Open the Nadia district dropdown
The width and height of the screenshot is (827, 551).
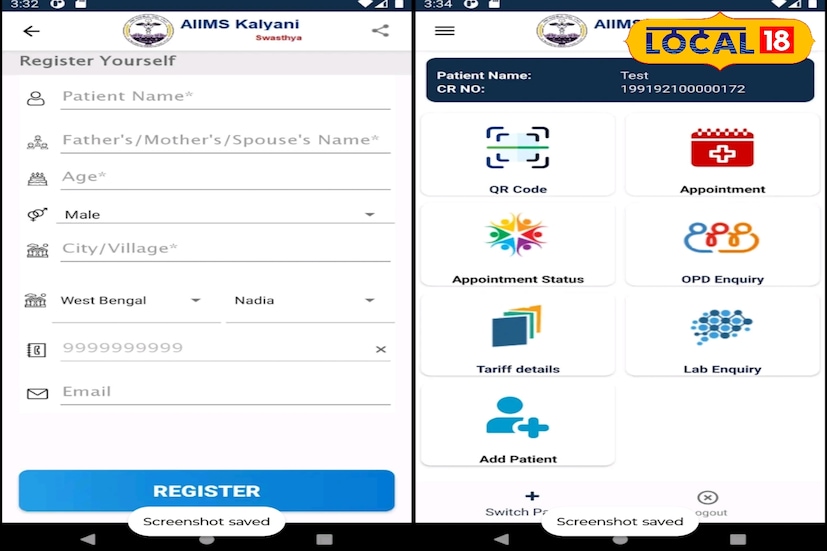[310, 301]
